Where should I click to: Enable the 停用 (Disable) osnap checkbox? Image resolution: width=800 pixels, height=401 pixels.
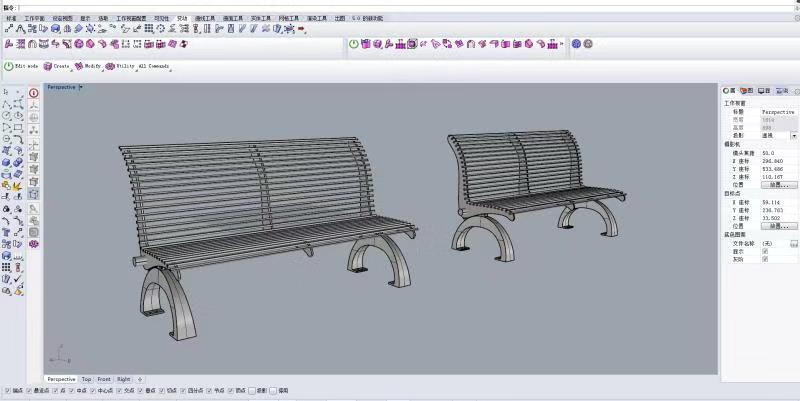pyautogui.click(x=273, y=391)
